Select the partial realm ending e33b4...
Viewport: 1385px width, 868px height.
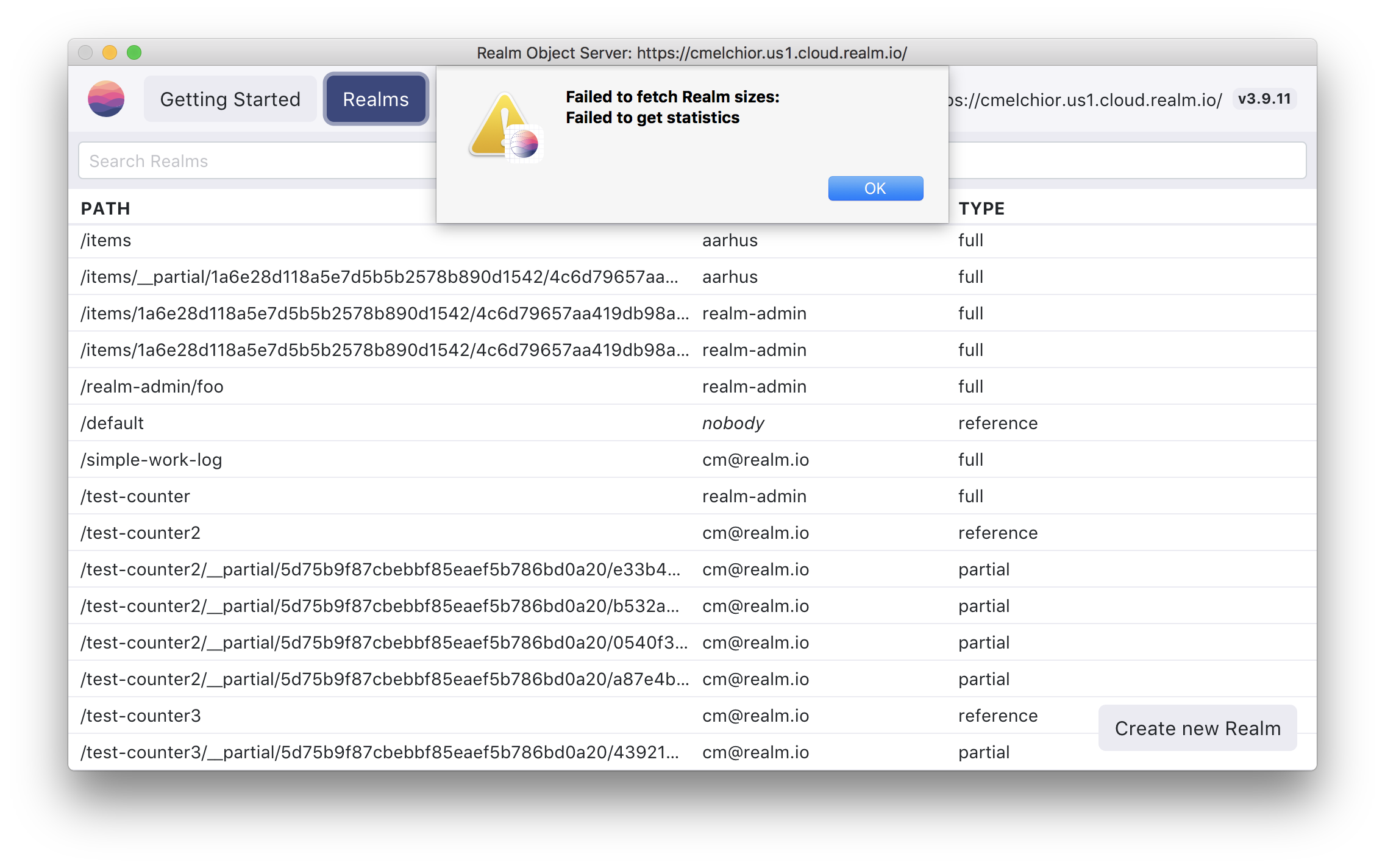692,569
